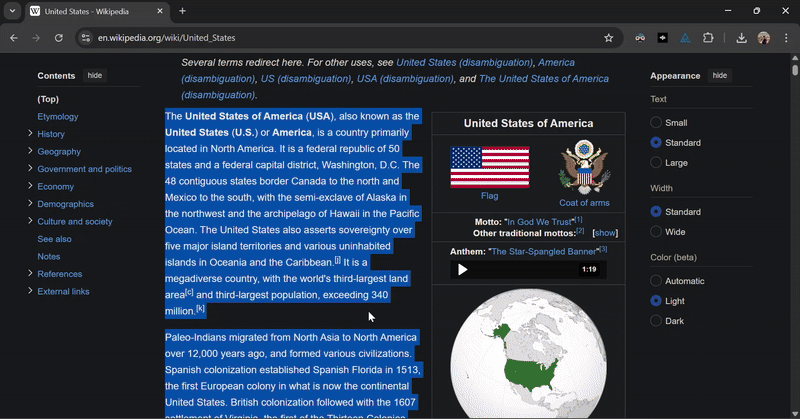Expand the Geography contents entry
Screen dimensions: 800x419
pyautogui.click(x=30, y=152)
